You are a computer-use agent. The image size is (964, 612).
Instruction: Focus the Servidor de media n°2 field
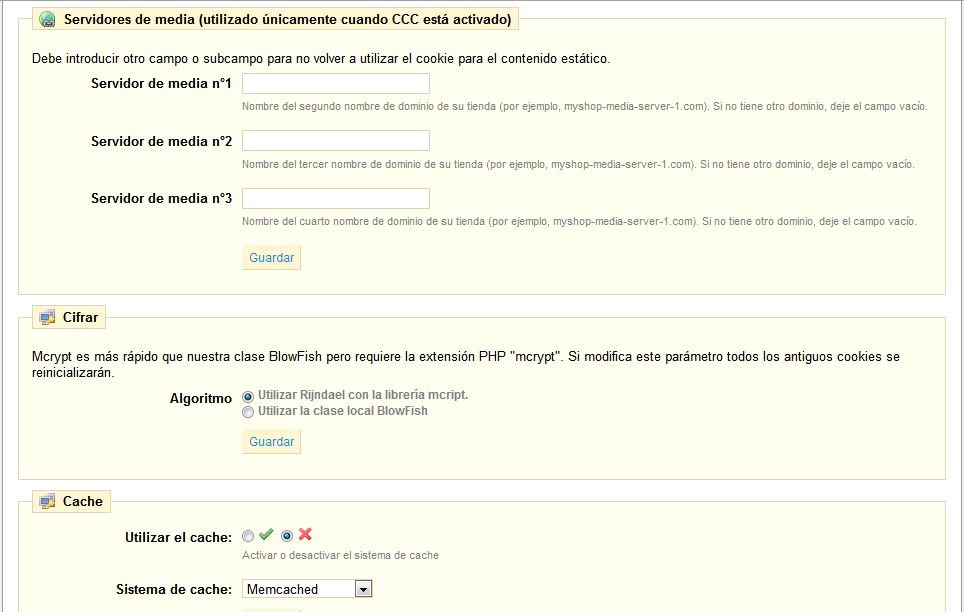pos(336,141)
